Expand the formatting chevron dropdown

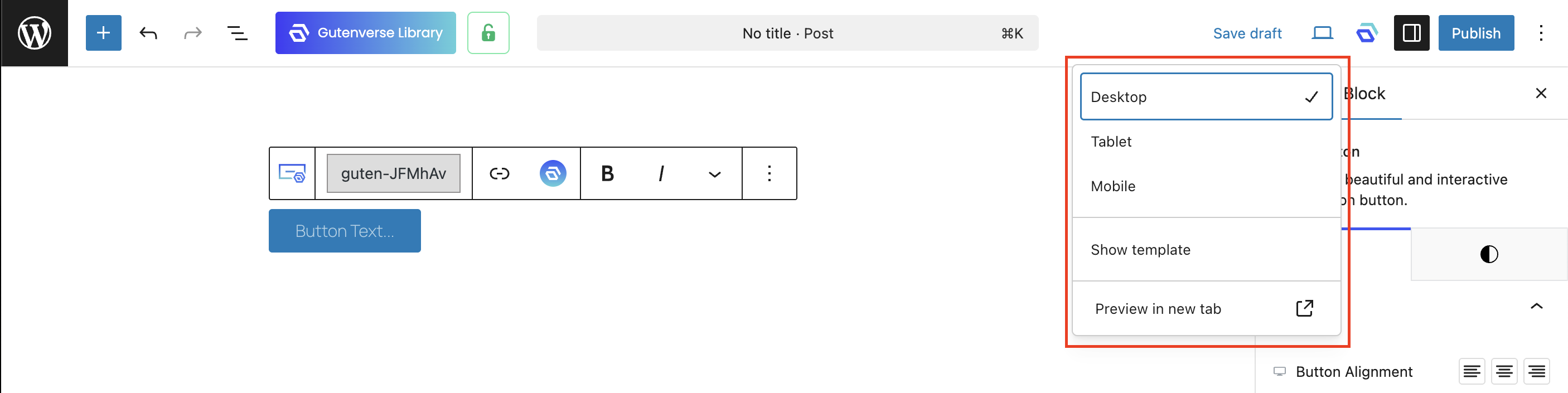tap(713, 173)
